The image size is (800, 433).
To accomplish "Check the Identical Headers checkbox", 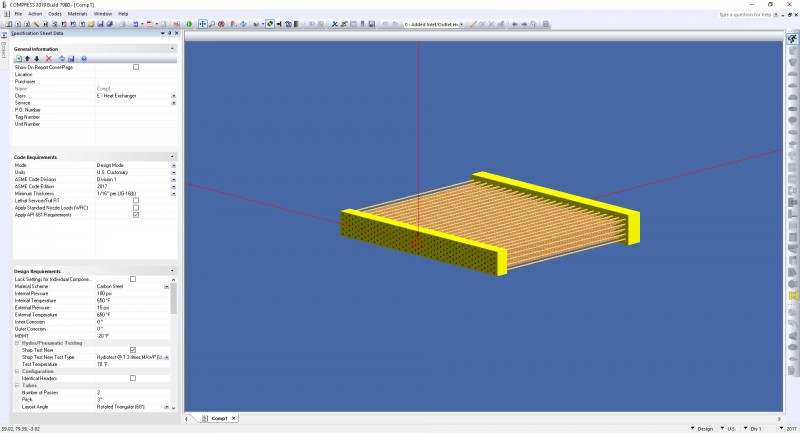I will click(133, 378).
